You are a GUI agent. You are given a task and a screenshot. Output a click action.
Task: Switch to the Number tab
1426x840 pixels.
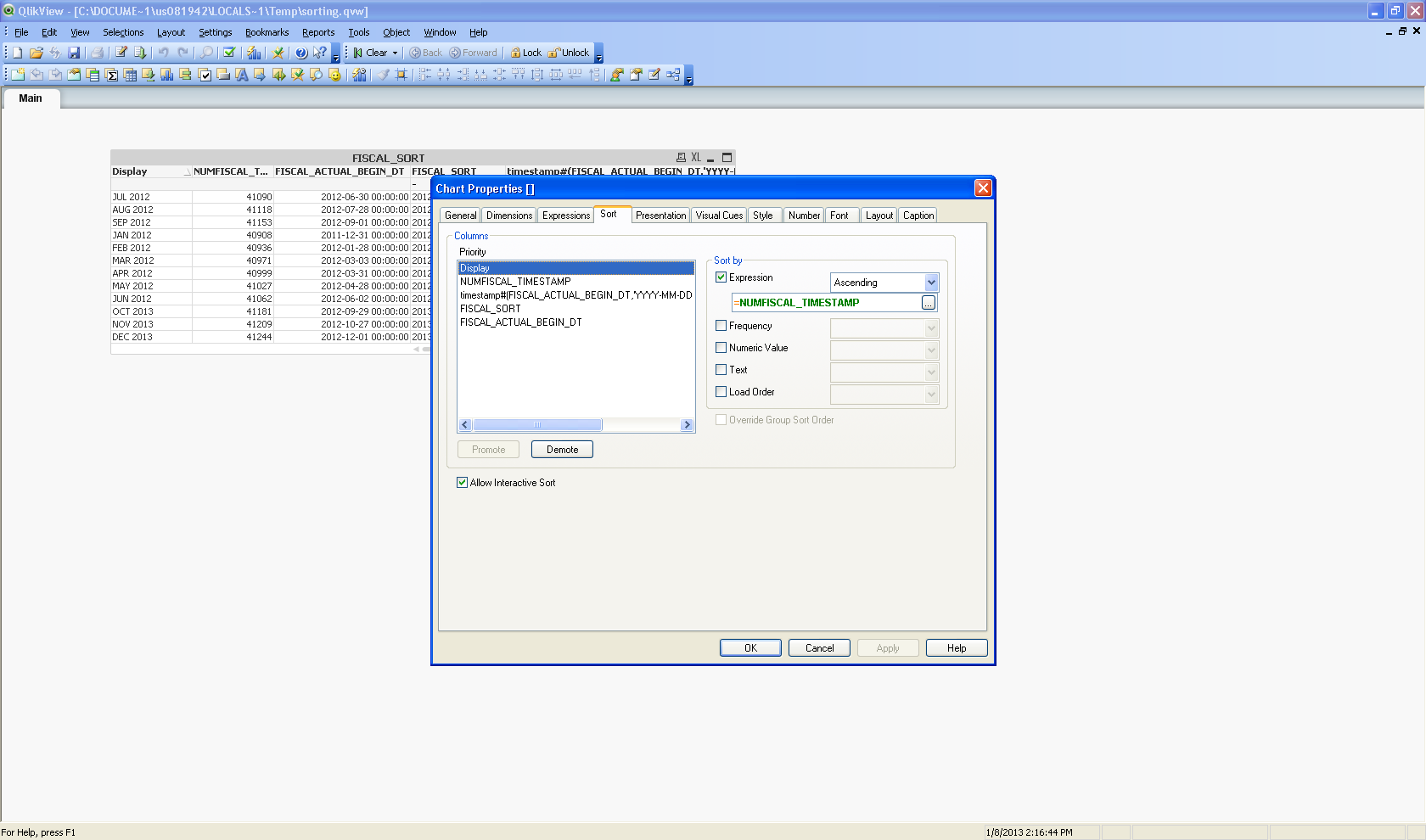804,216
